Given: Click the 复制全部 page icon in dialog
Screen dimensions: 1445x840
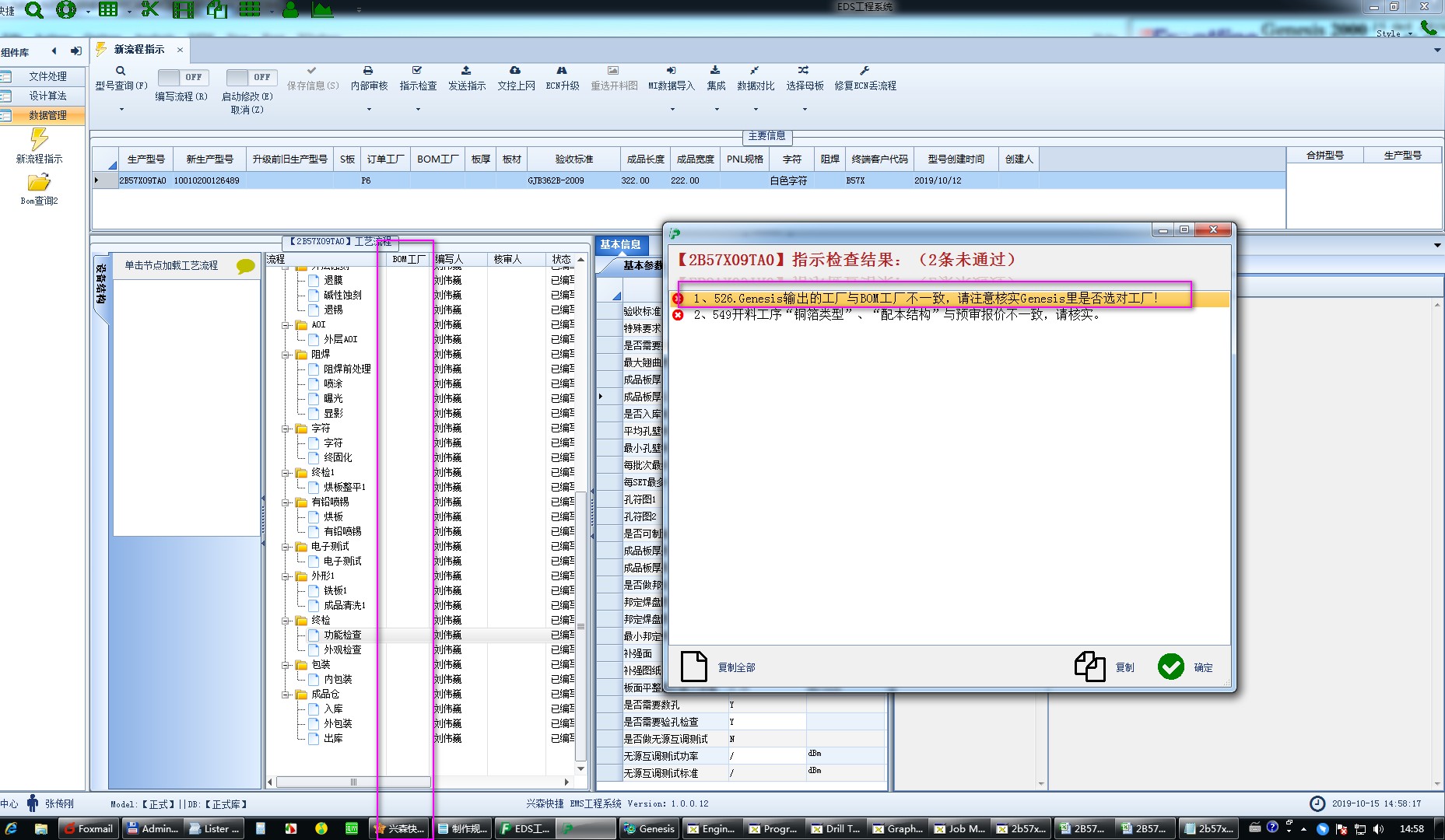Looking at the screenshot, I should tap(694, 667).
